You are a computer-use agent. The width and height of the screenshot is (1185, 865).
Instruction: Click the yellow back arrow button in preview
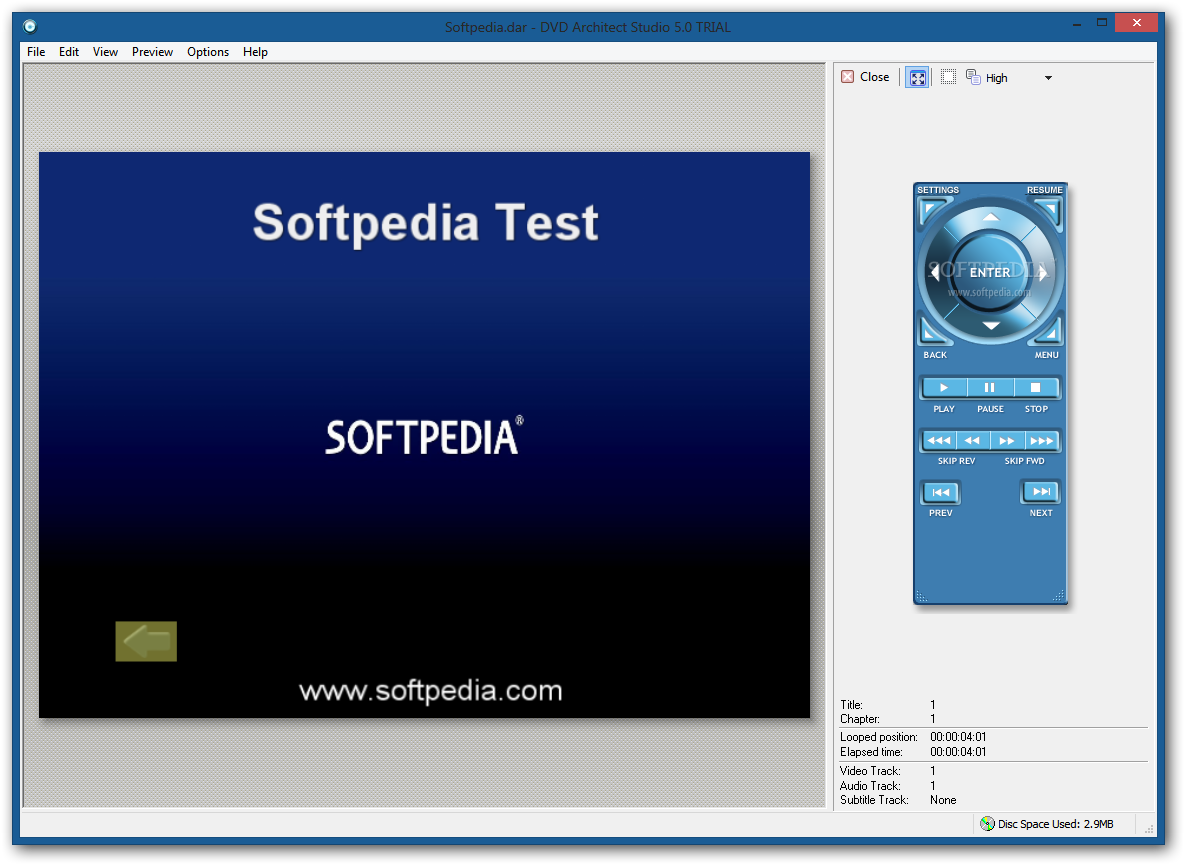(146, 641)
